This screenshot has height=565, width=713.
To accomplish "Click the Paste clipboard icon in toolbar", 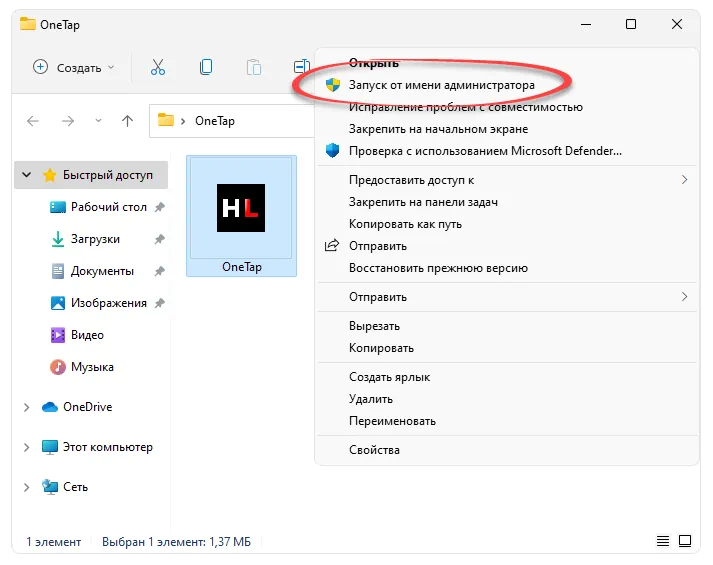I will tap(254, 67).
